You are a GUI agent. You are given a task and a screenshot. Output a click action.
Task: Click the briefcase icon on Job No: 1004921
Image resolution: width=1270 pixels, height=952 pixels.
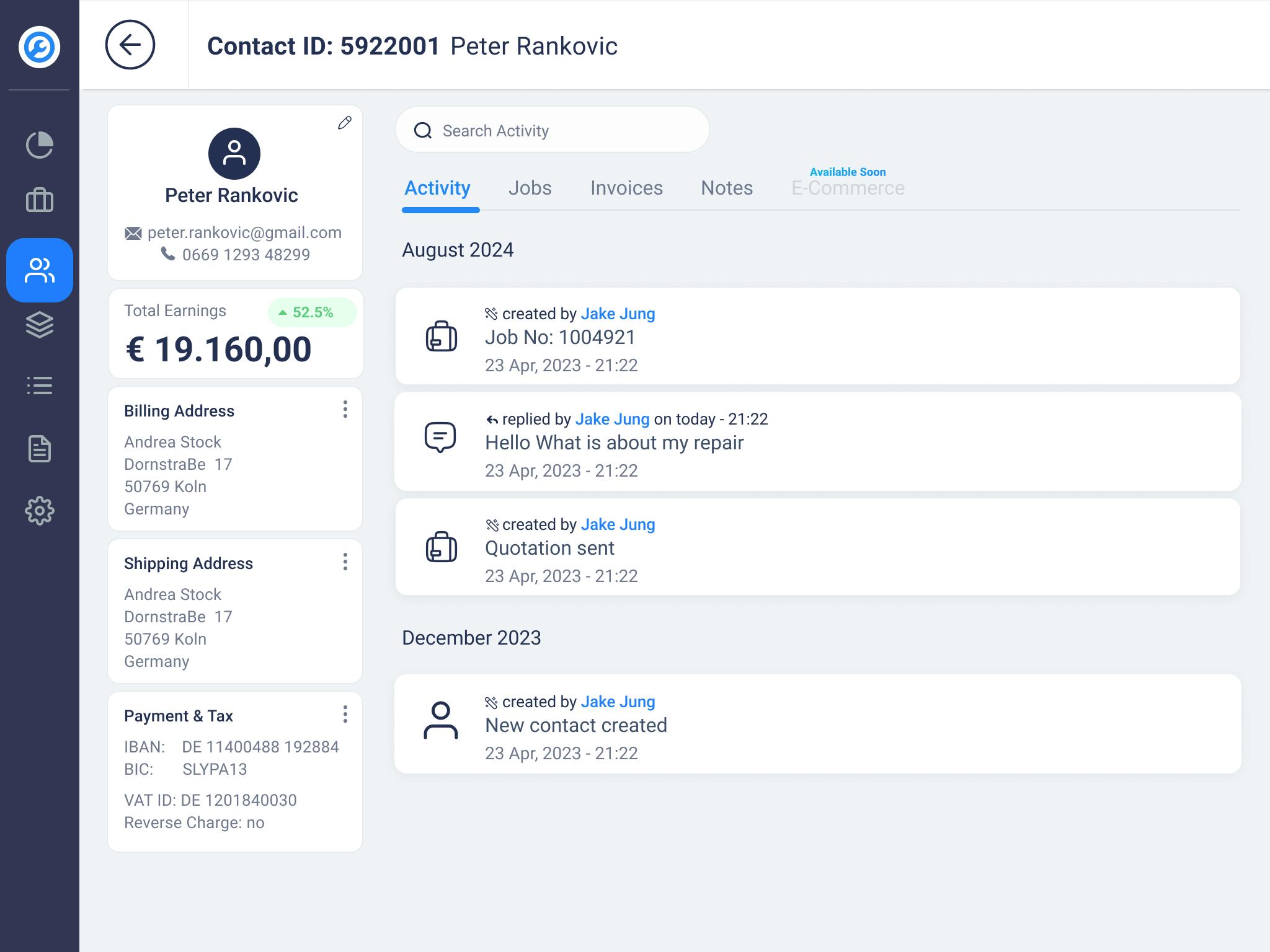pyautogui.click(x=440, y=337)
